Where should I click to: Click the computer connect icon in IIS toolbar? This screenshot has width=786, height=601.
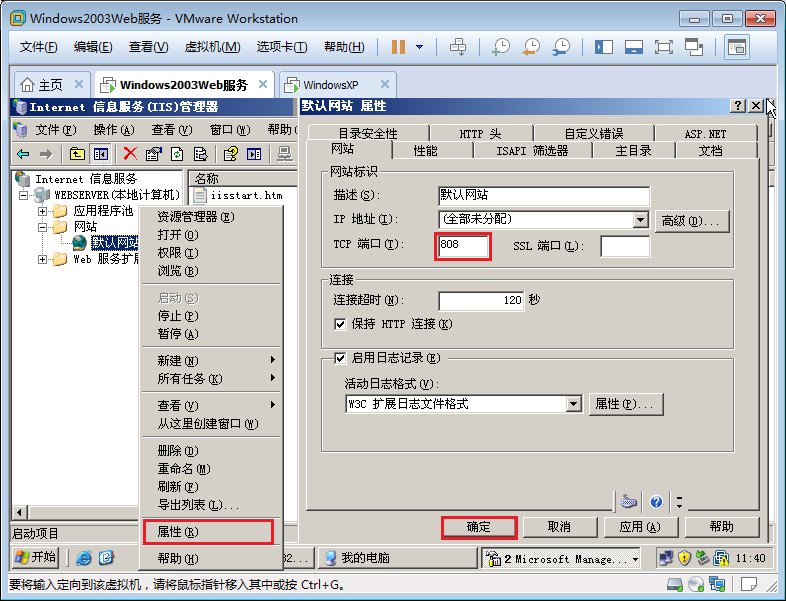285,154
